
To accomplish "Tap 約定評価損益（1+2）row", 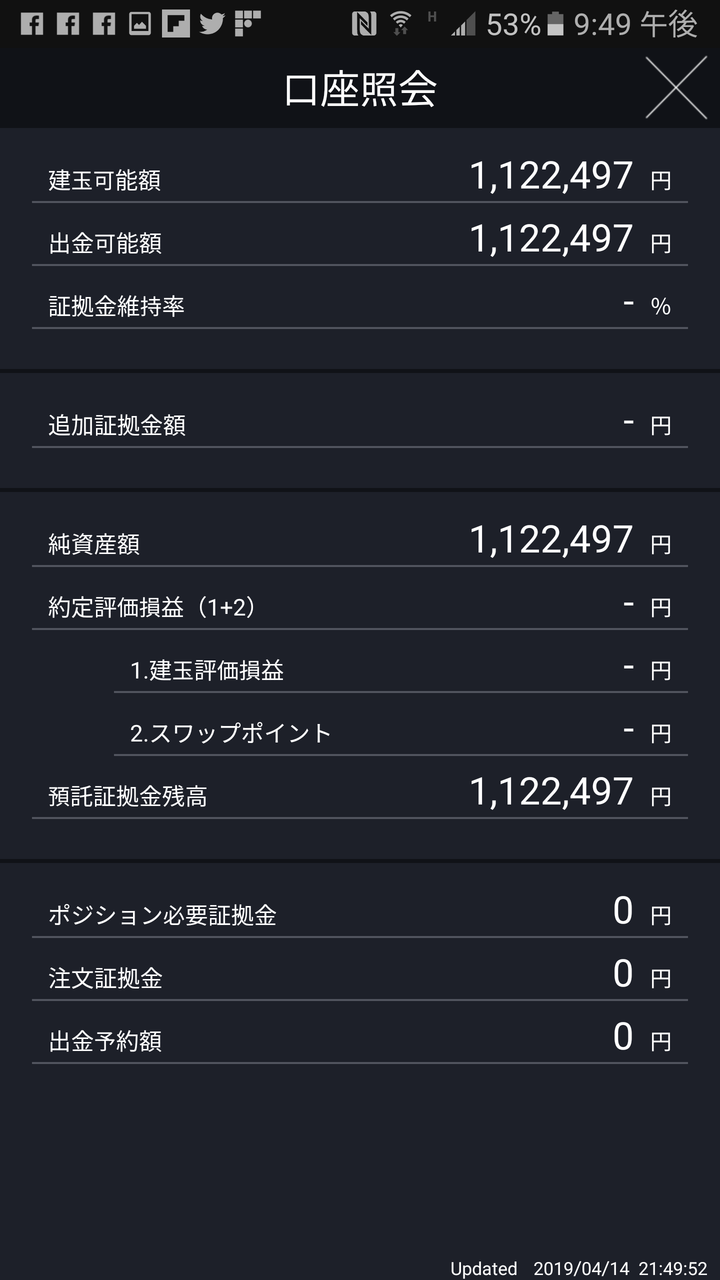I will pos(360,604).
